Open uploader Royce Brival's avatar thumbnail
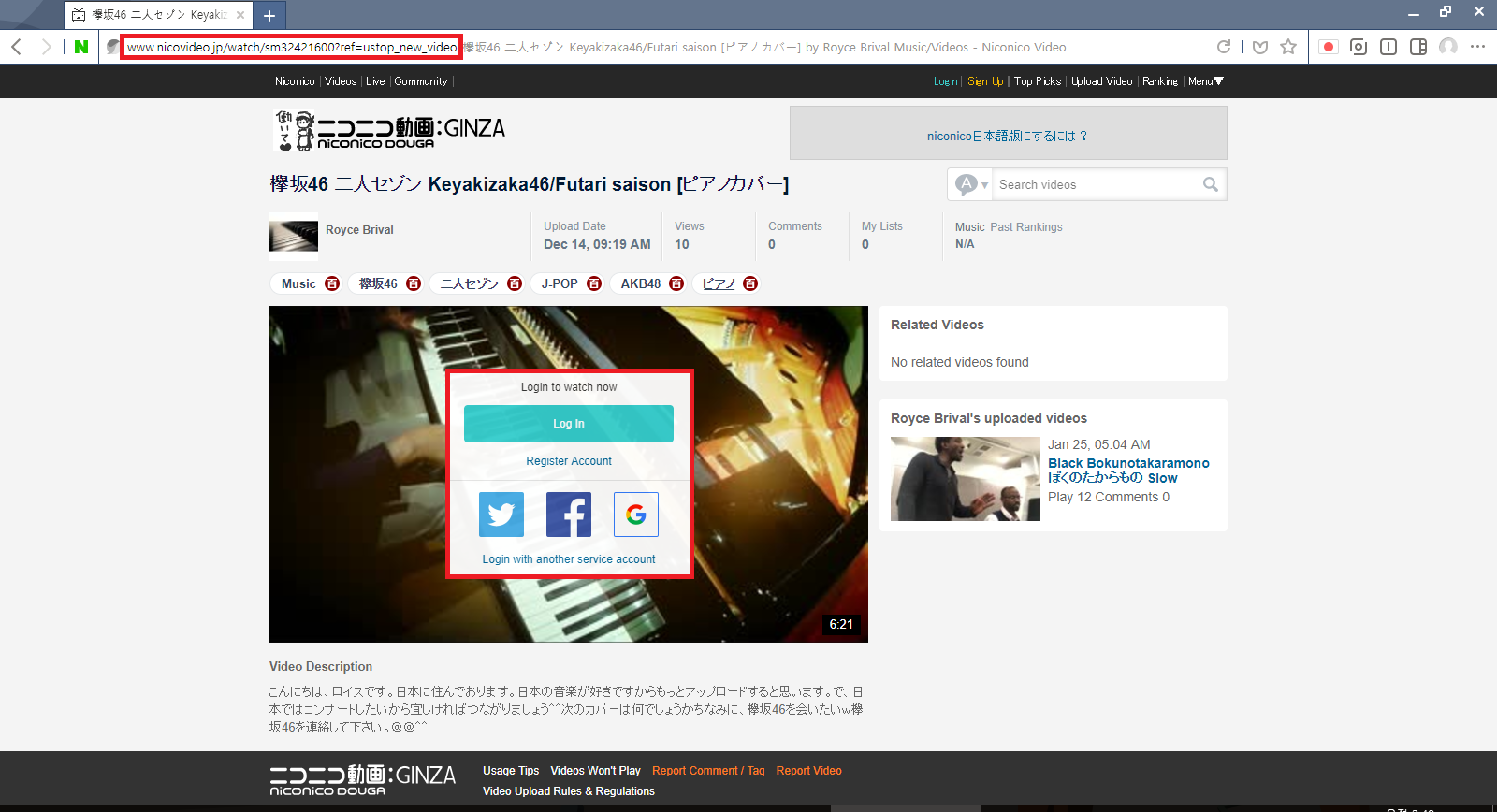Viewport: 1497px width, 812px height. [x=294, y=236]
